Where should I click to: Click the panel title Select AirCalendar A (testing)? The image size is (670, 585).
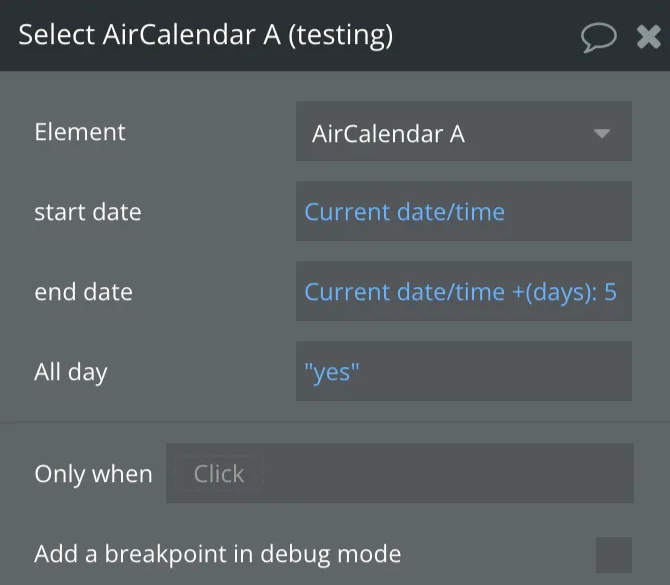(205, 35)
